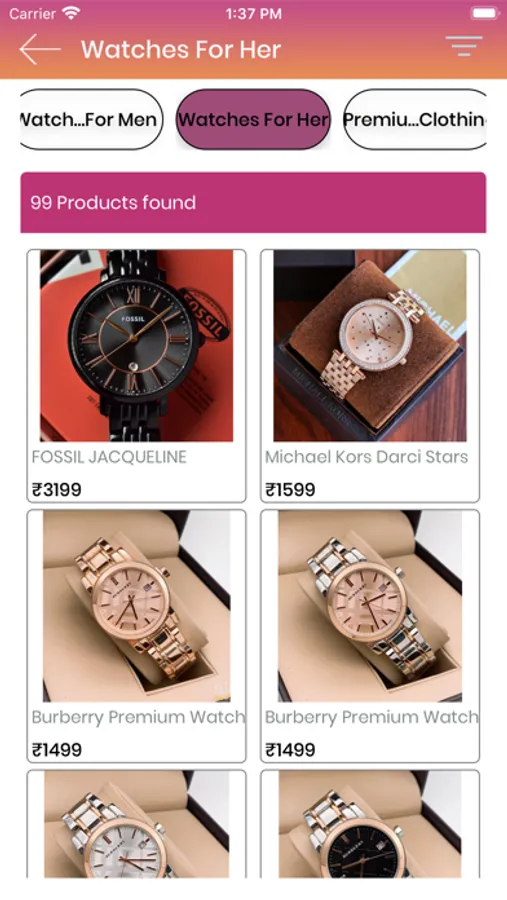Select the Watches For Her category pill
This screenshot has height=900, width=507.
(x=253, y=119)
